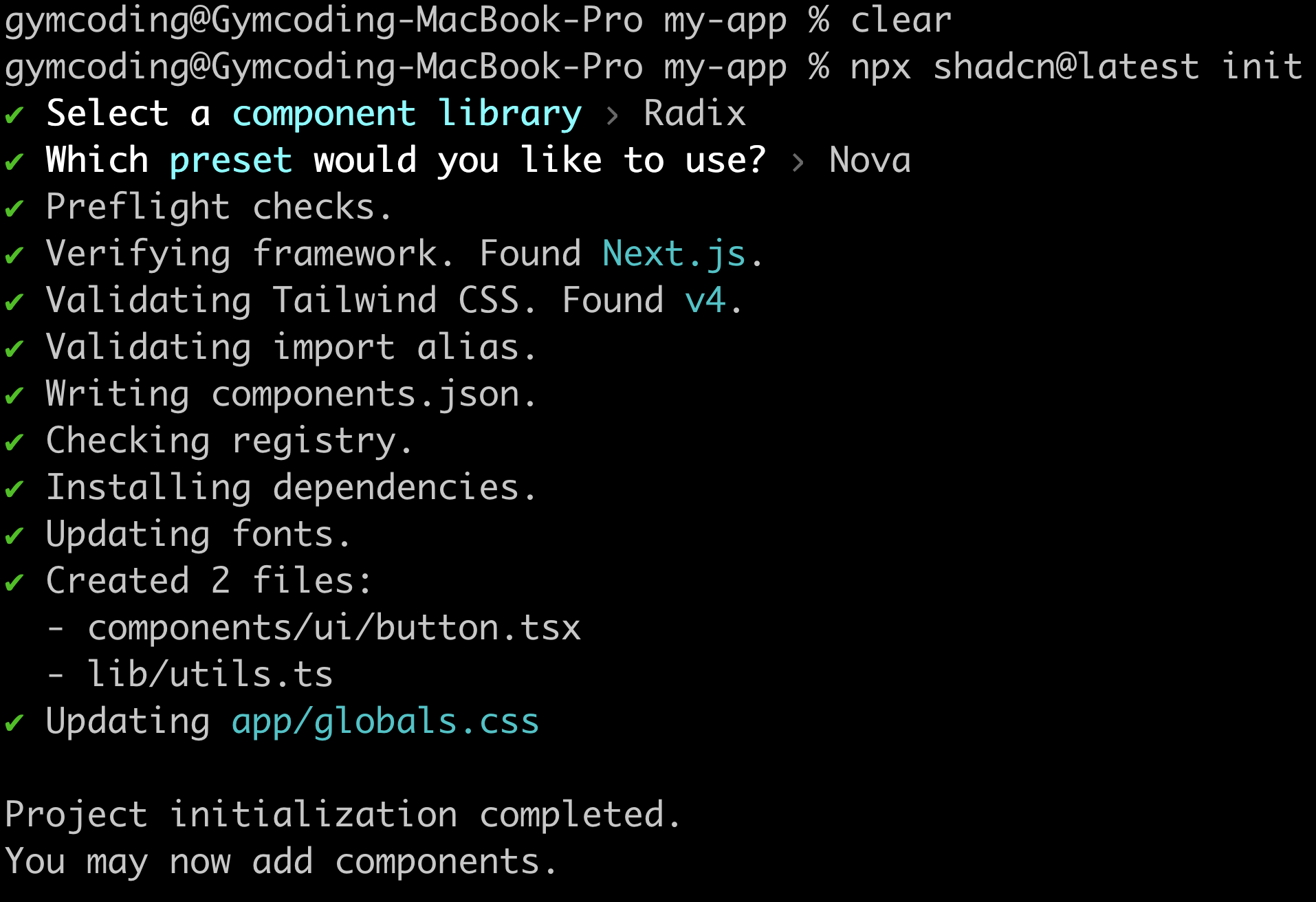The width and height of the screenshot is (1316, 902).
Task: Click the components/ui/button.tsx file entry
Action: coord(334,628)
